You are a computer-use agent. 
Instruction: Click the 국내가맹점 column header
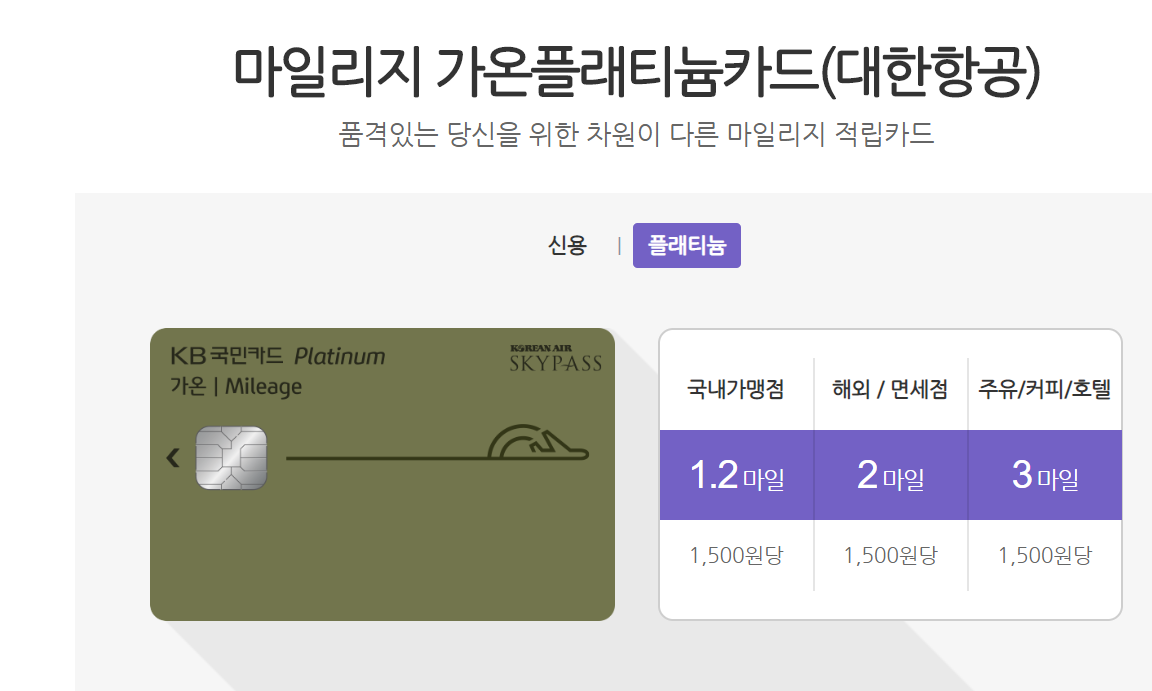tap(735, 388)
